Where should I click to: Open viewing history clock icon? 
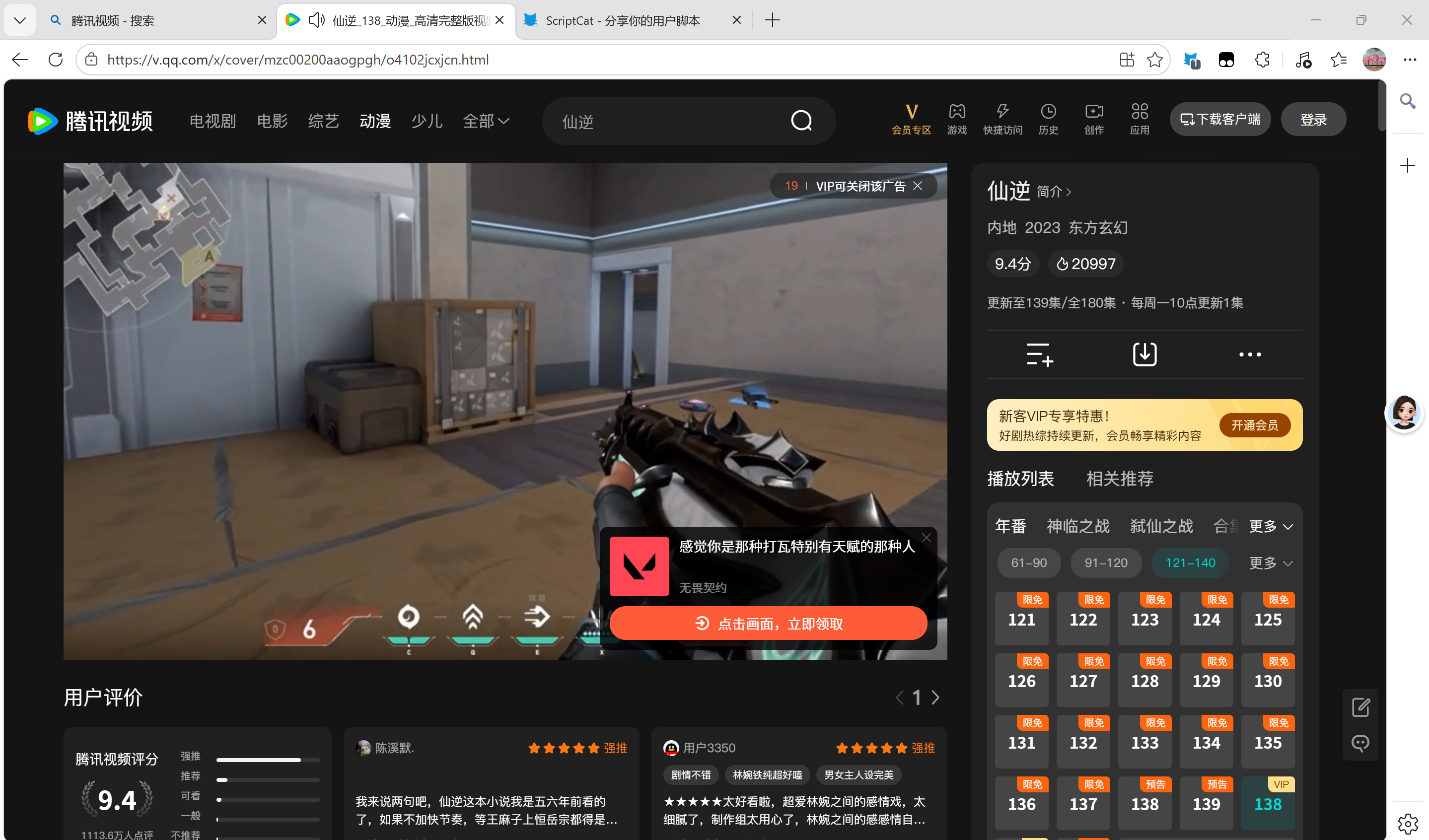click(x=1048, y=119)
